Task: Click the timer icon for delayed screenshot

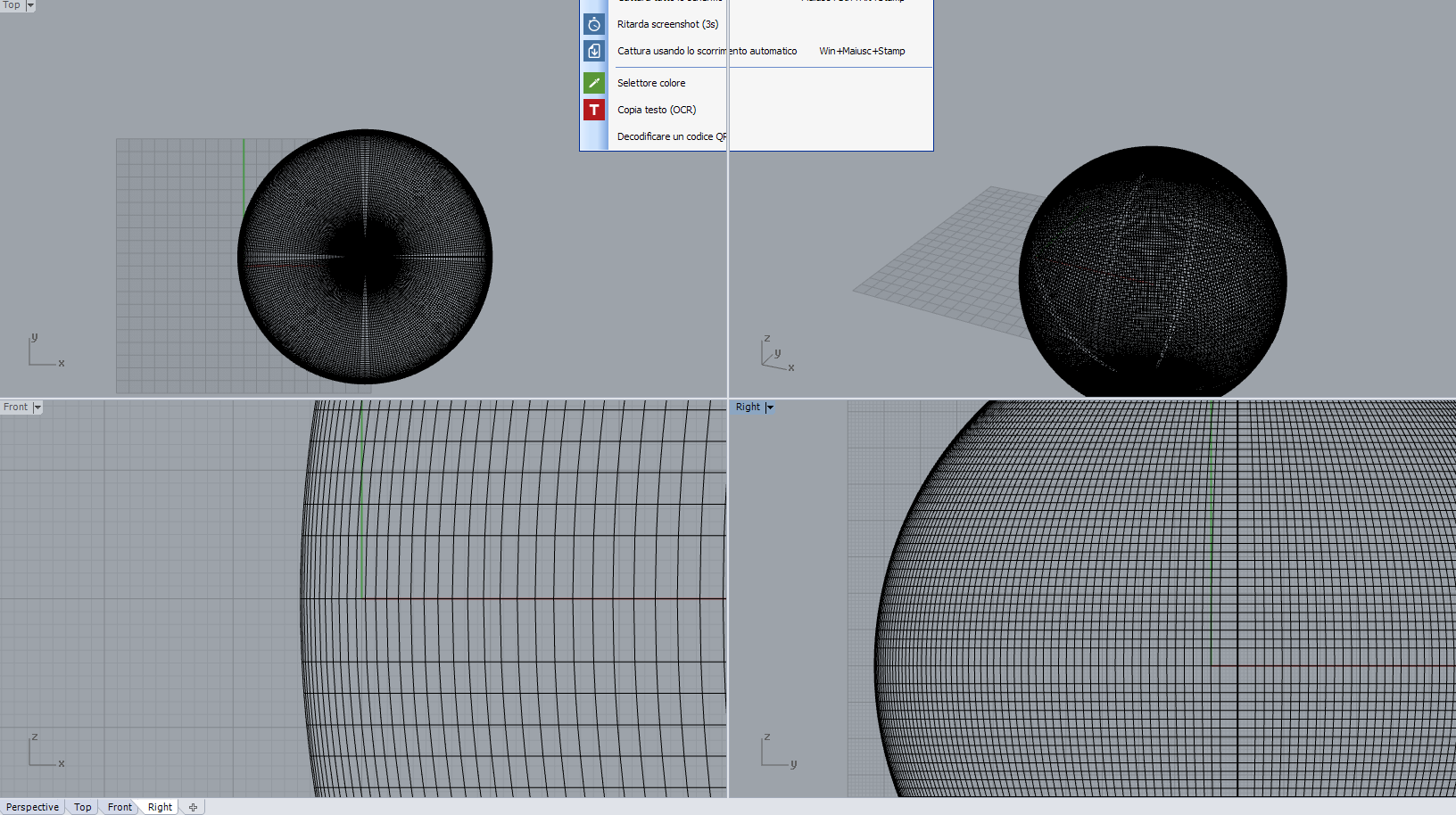Action: click(594, 24)
